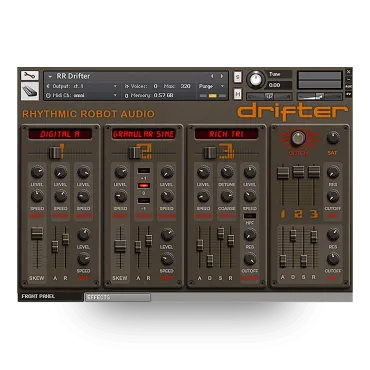Click oscillator 1 horizontal slider handle
This screenshot has height=370, width=370.
click(x=55, y=153)
